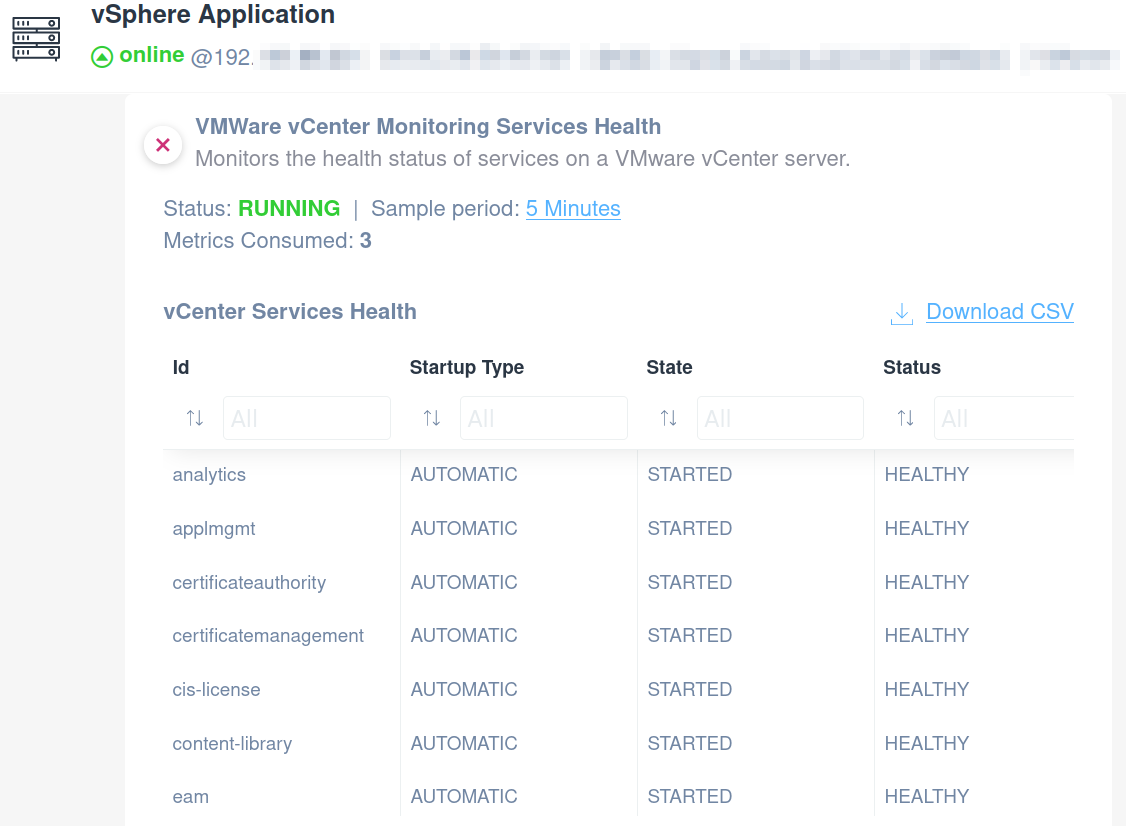The image size is (1126, 826).
Task: Click HEALTHY in the certificateauthority row
Action: tap(926, 583)
